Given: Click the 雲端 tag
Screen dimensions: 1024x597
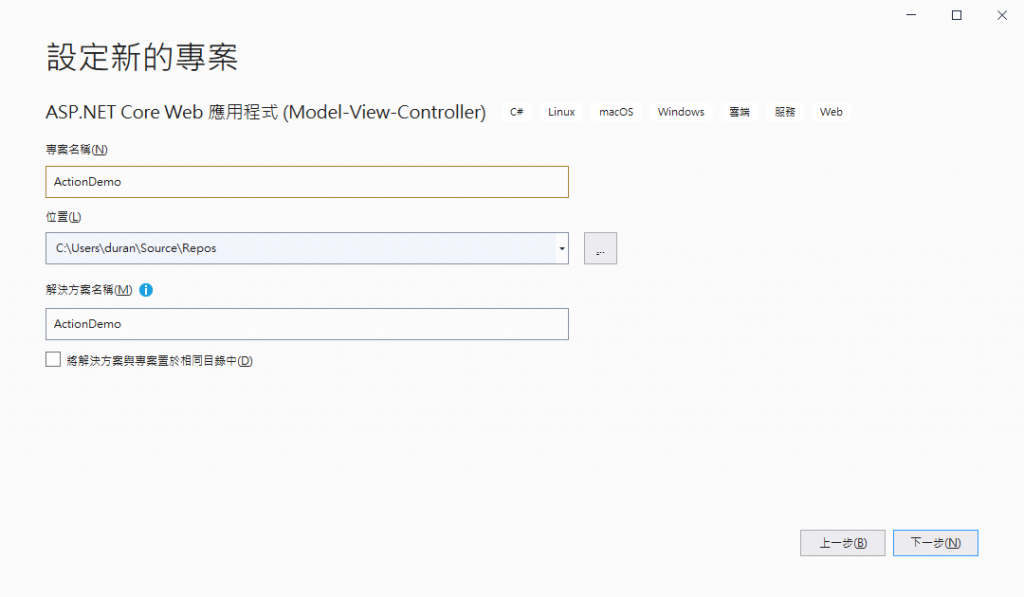Looking at the screenshot, I should pyautogui.click(x=739, y=112).
